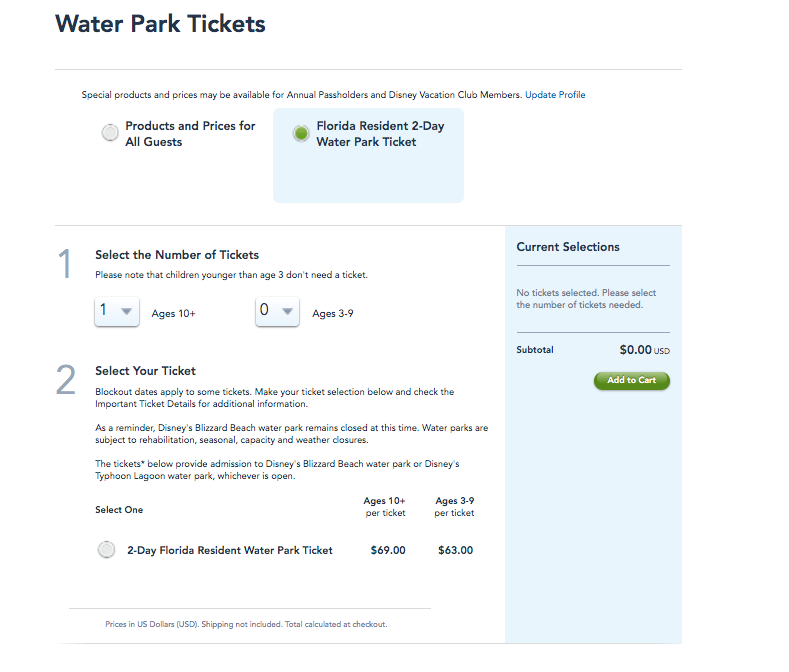Select Florida Resident 2-Day Water Park Ticket radio
The image size is (789, 672).
(300, 134)
